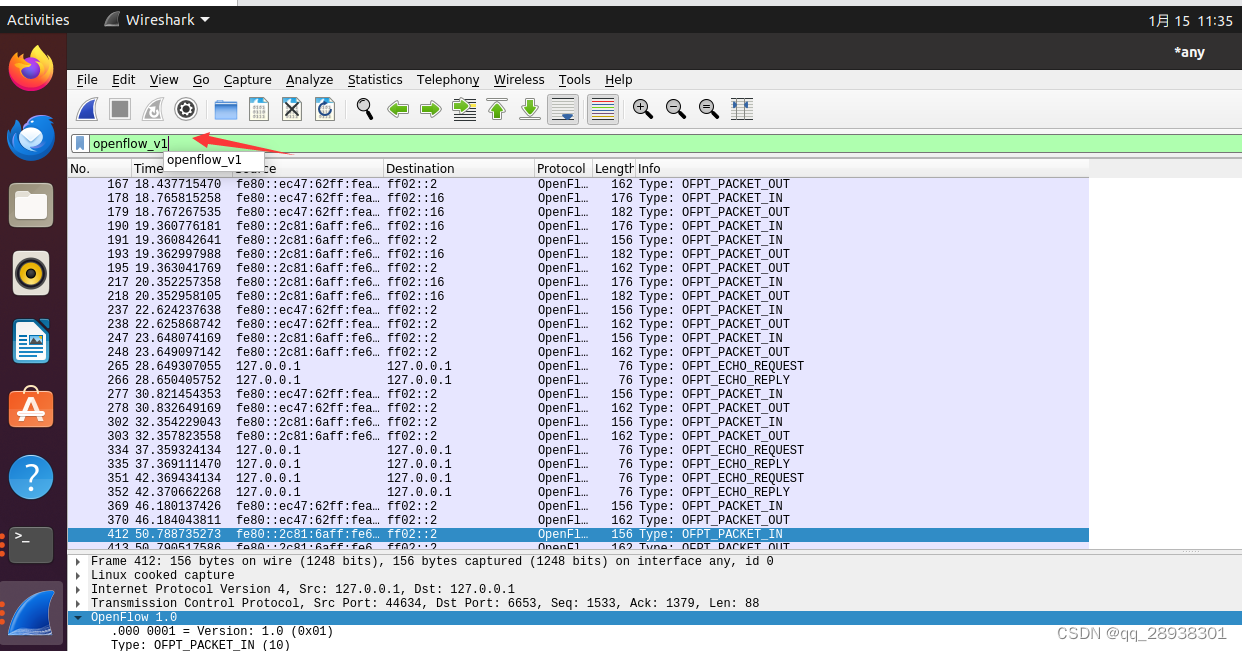Find a packet with magnifier icon
Image resolution: width=1242 pixels, height=651 pixels.
click(x=365, y=109)
